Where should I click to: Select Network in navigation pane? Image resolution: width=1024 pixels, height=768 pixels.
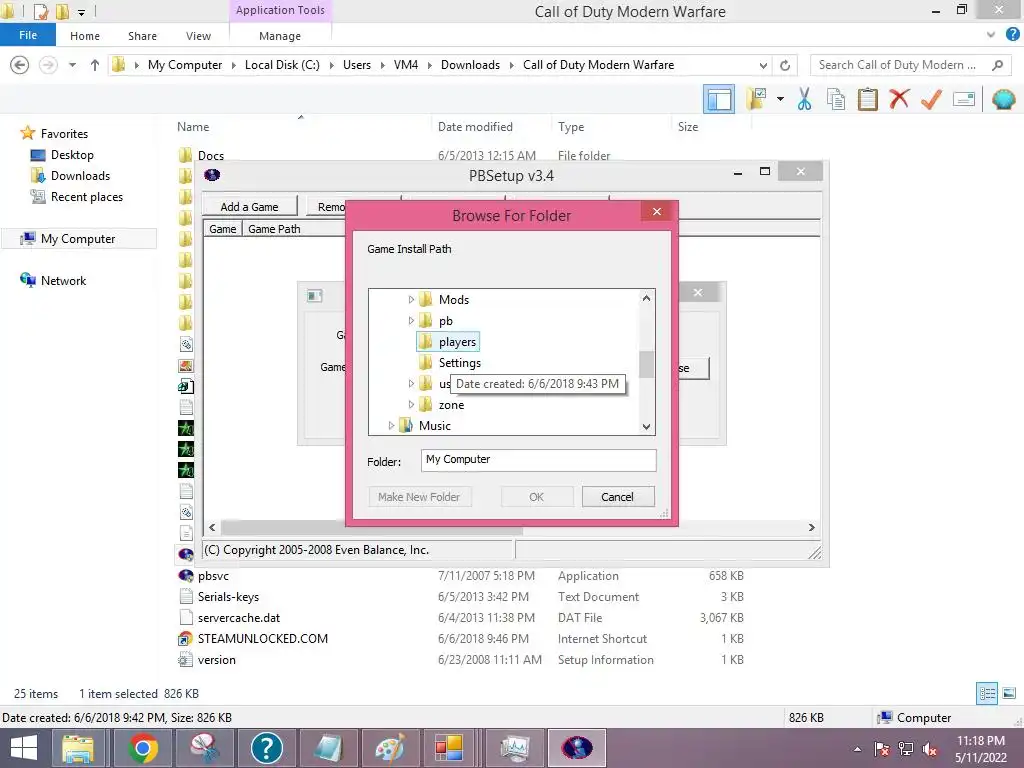63,281
